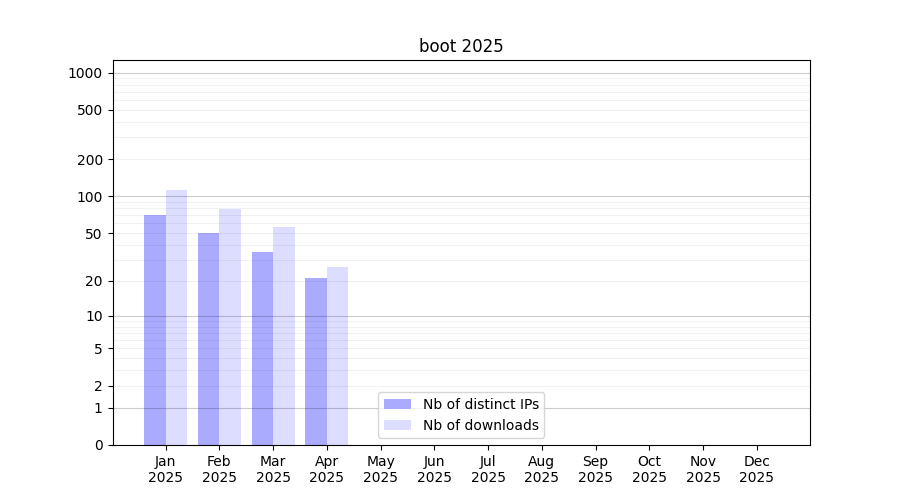The image size is (900, 500).
Task: Select the 'Nb of distinct IPs' legend label
Action: pyautogui.click(x=480, y=404)
